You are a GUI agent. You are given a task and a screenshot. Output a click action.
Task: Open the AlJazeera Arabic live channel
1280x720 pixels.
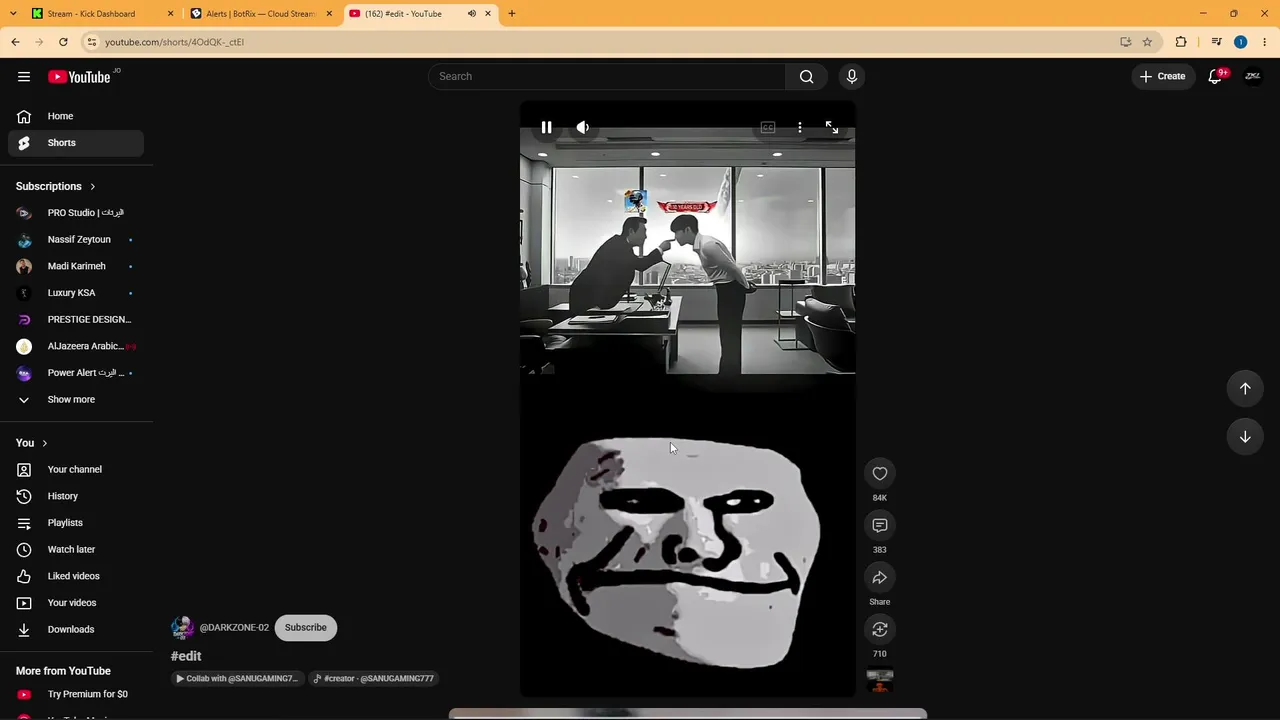click(76, 347)
